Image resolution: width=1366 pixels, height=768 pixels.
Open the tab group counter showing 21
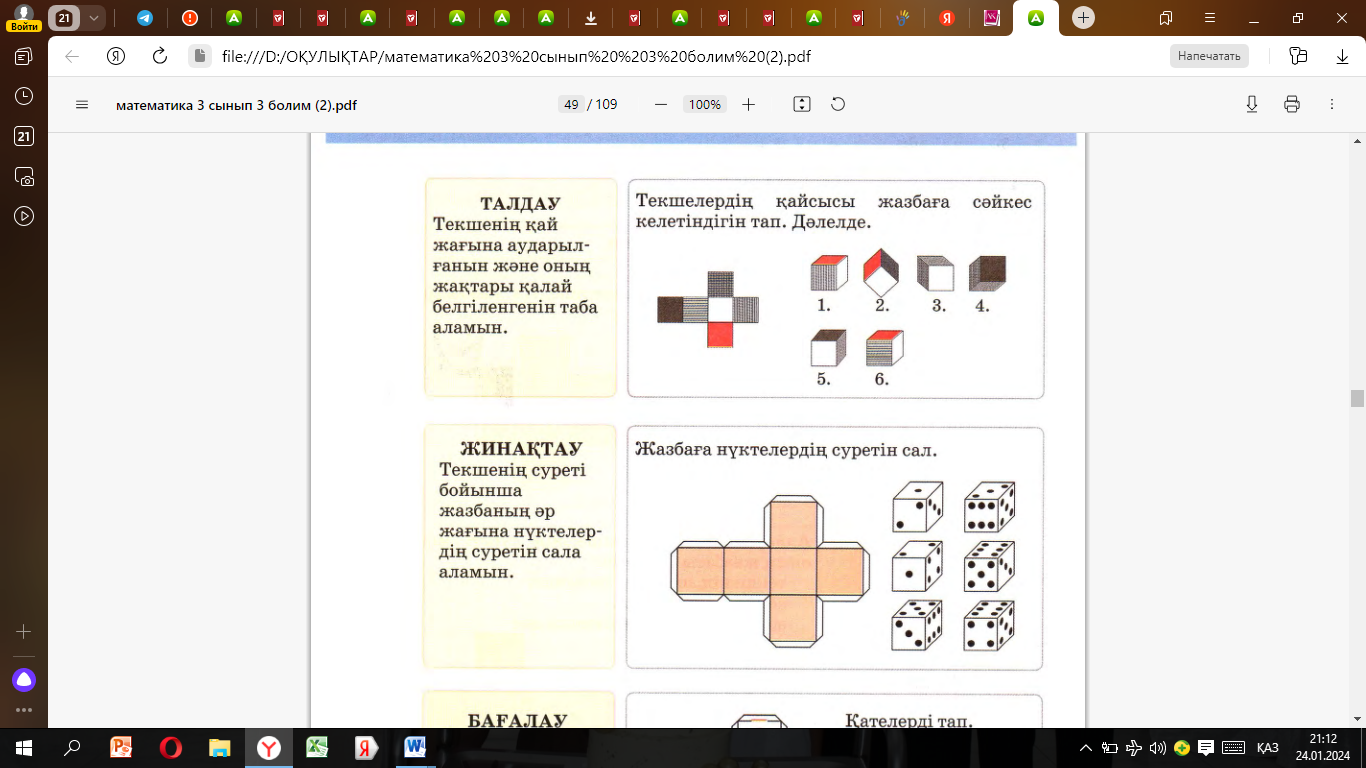coord(64,18)
